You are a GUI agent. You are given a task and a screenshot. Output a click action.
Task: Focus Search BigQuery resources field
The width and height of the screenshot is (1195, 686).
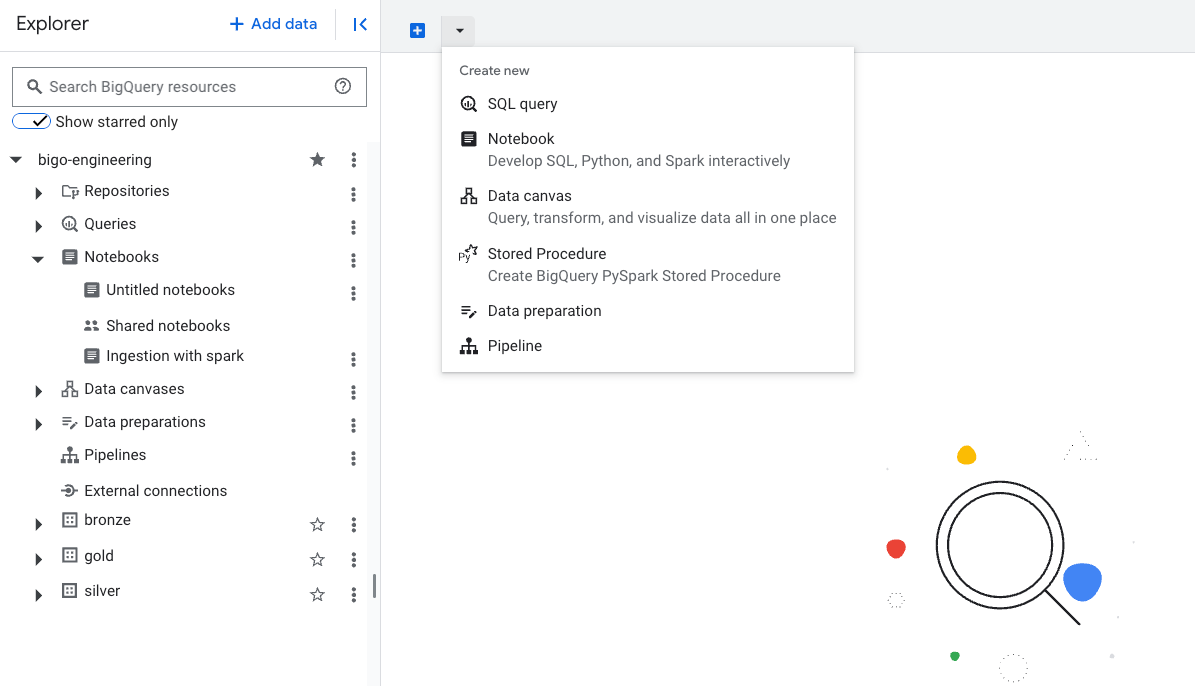[189, 87]
